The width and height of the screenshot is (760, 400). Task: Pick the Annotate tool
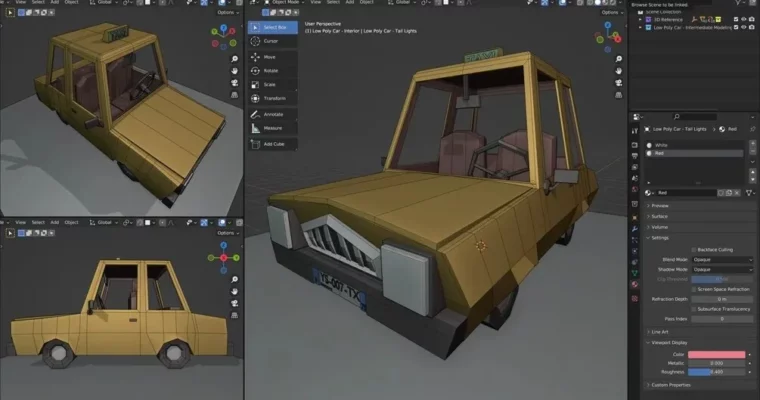[272, 114]
